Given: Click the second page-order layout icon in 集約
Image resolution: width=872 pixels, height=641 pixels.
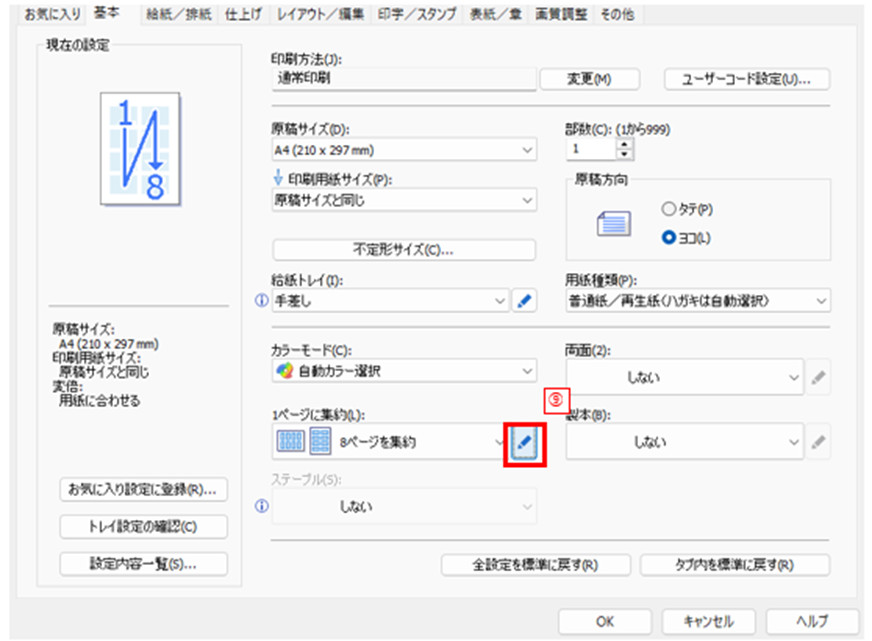Looking at the screenshot, I should pos(321,442).
